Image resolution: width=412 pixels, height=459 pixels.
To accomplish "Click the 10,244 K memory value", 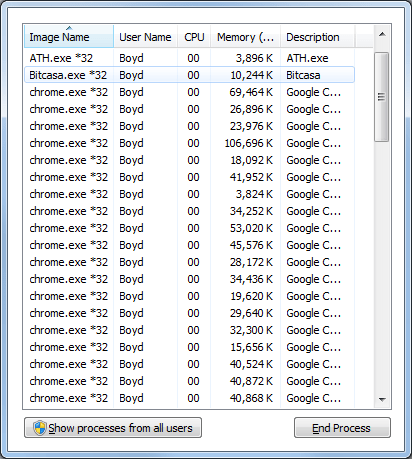I will pyautogui.click(x=252, y=75).
